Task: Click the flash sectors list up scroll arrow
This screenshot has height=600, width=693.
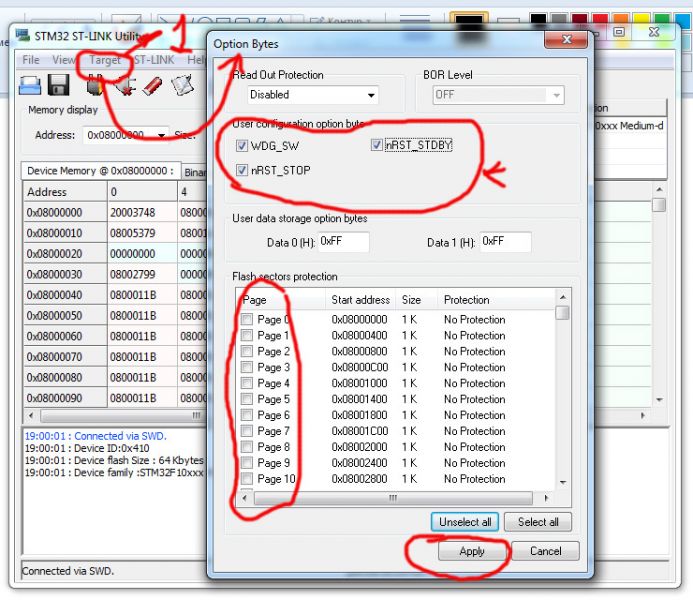Action: tap(563, 296)
